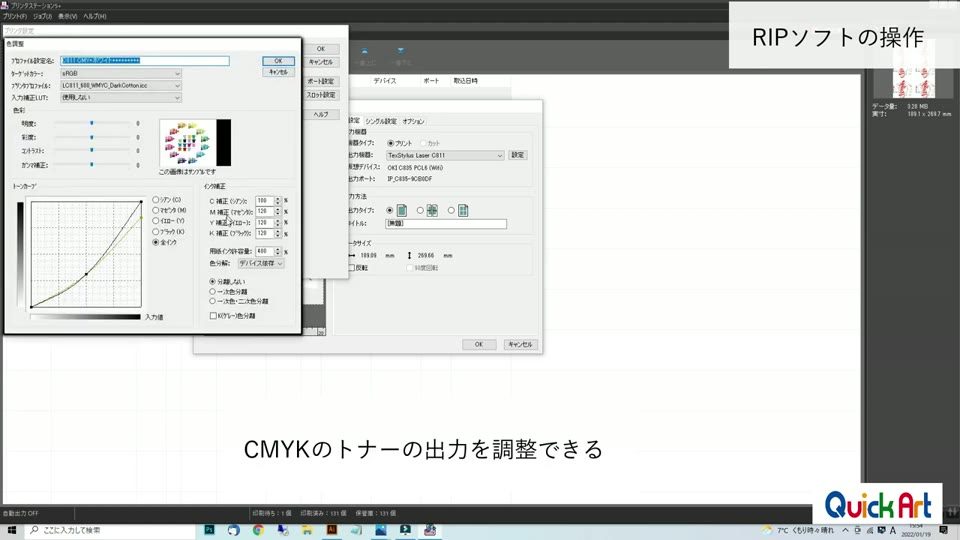Select the single-page output type radio

coord(389,211)
